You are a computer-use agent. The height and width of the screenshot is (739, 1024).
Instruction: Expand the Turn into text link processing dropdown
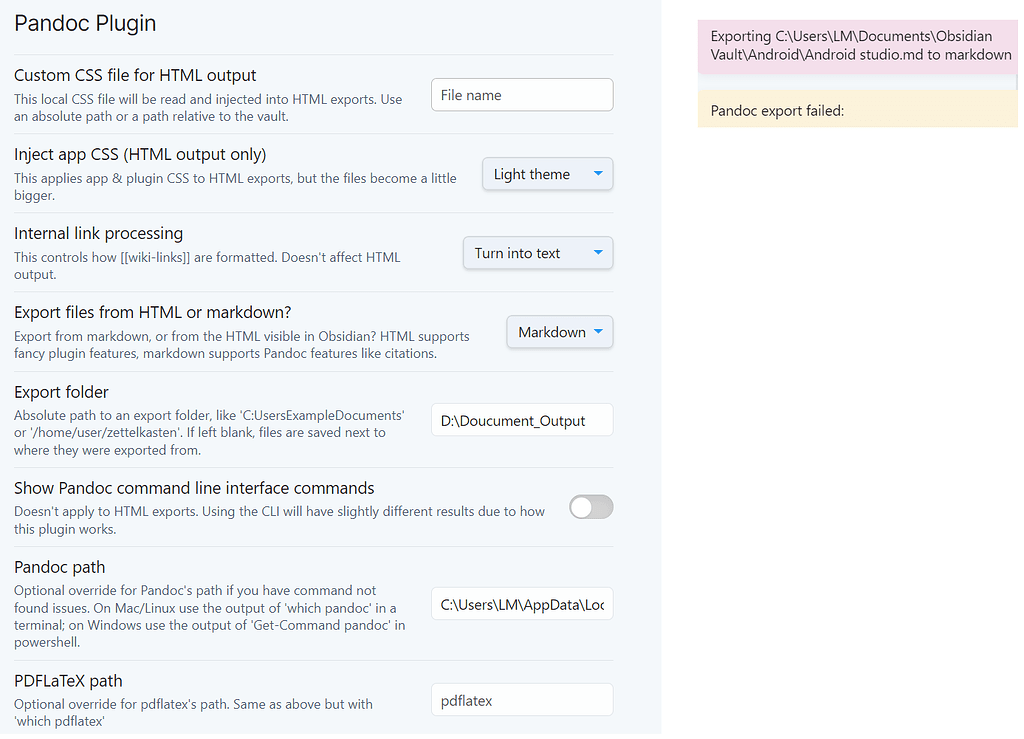537,253
